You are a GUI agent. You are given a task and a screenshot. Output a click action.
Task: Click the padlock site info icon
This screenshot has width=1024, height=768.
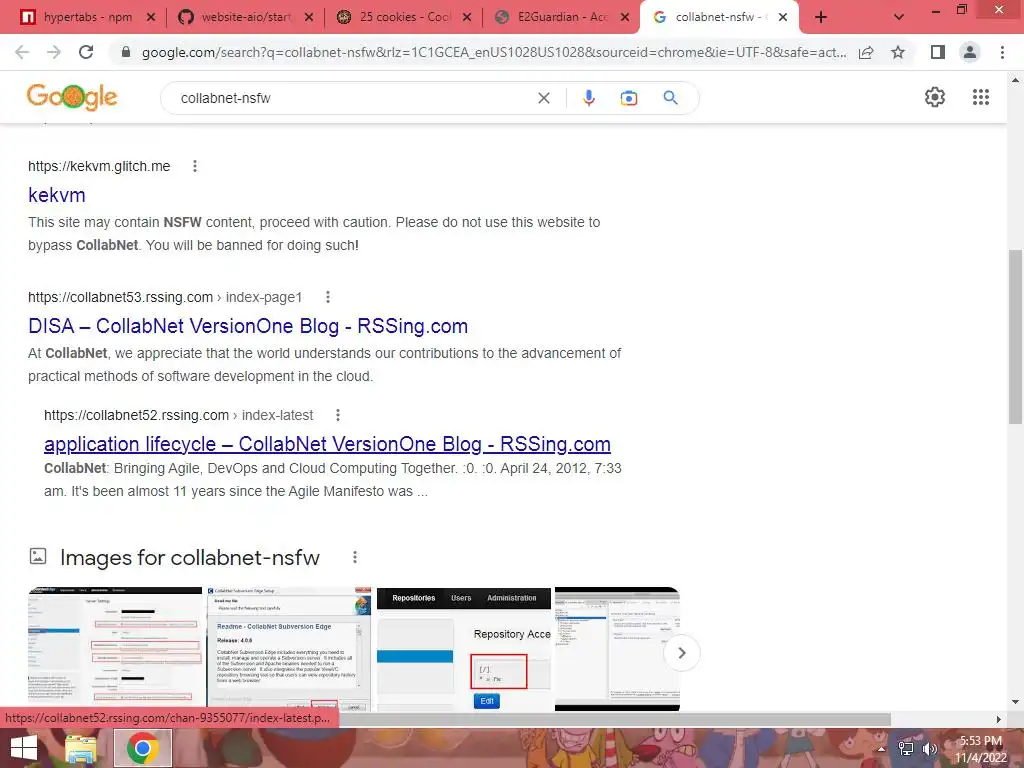click(126, 52)
